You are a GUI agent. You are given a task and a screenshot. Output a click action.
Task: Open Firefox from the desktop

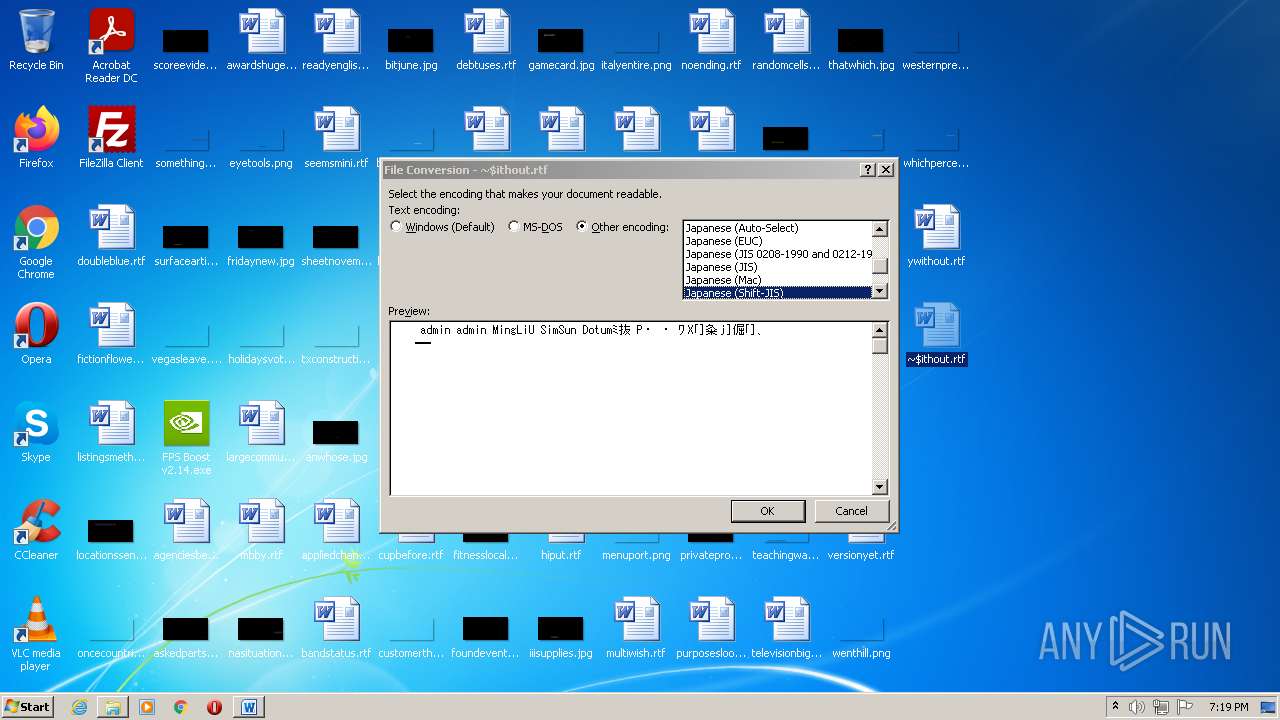tap(36, 138)
